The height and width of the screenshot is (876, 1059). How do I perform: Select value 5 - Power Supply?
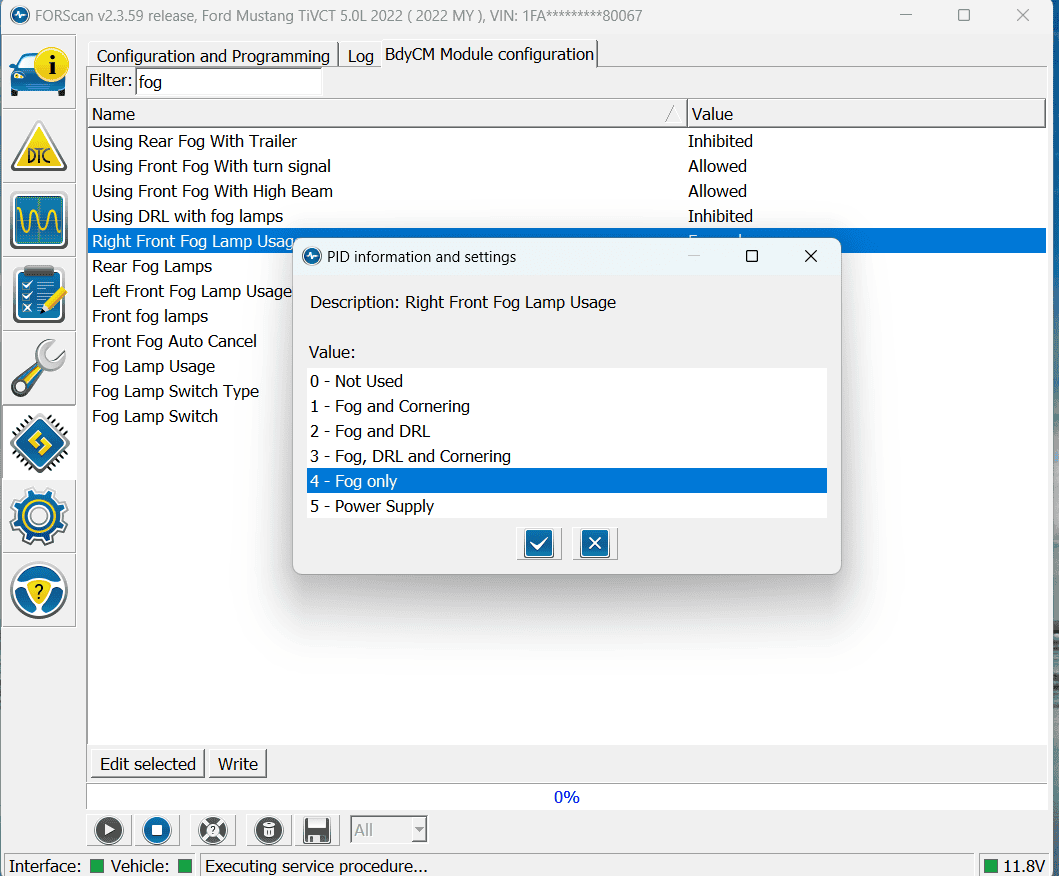[x=567, y=506]
